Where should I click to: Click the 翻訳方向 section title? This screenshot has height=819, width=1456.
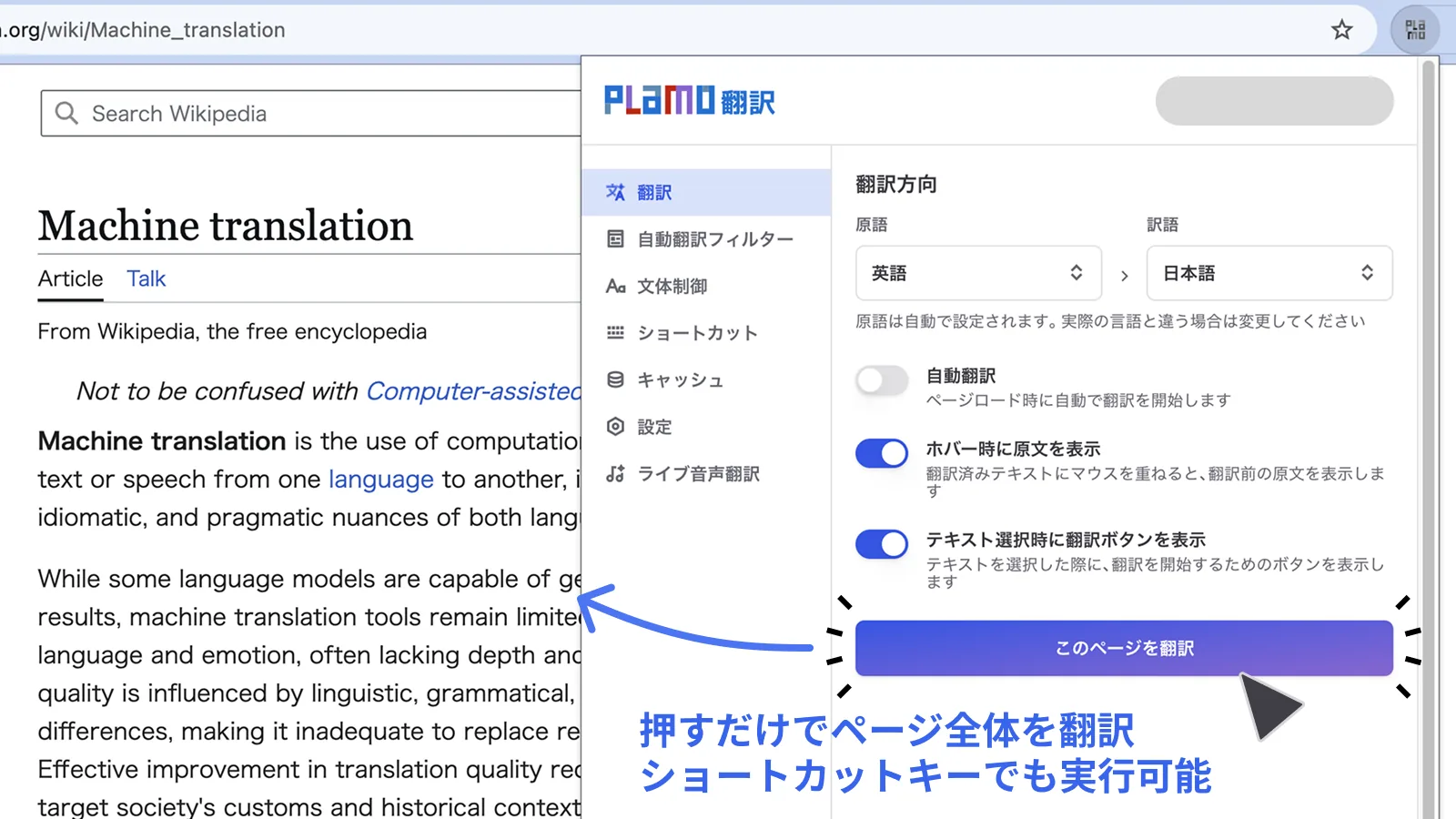coord(896,184)
